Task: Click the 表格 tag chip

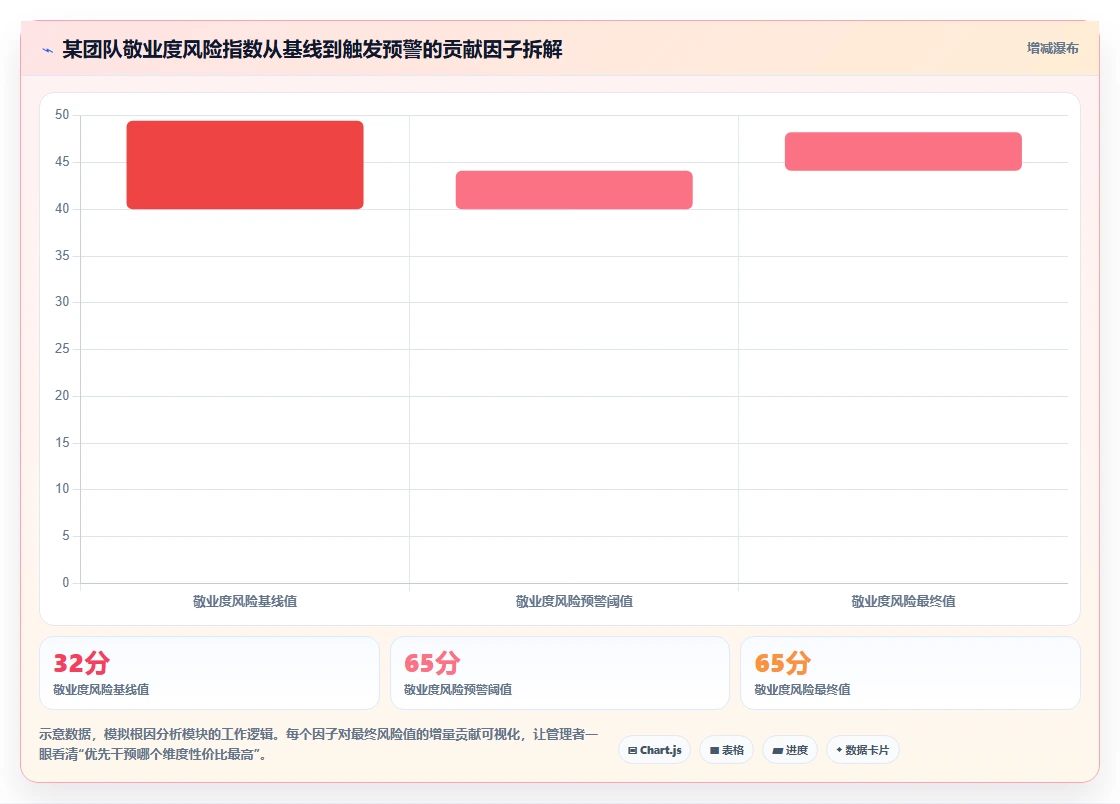Action: (726, 750)
